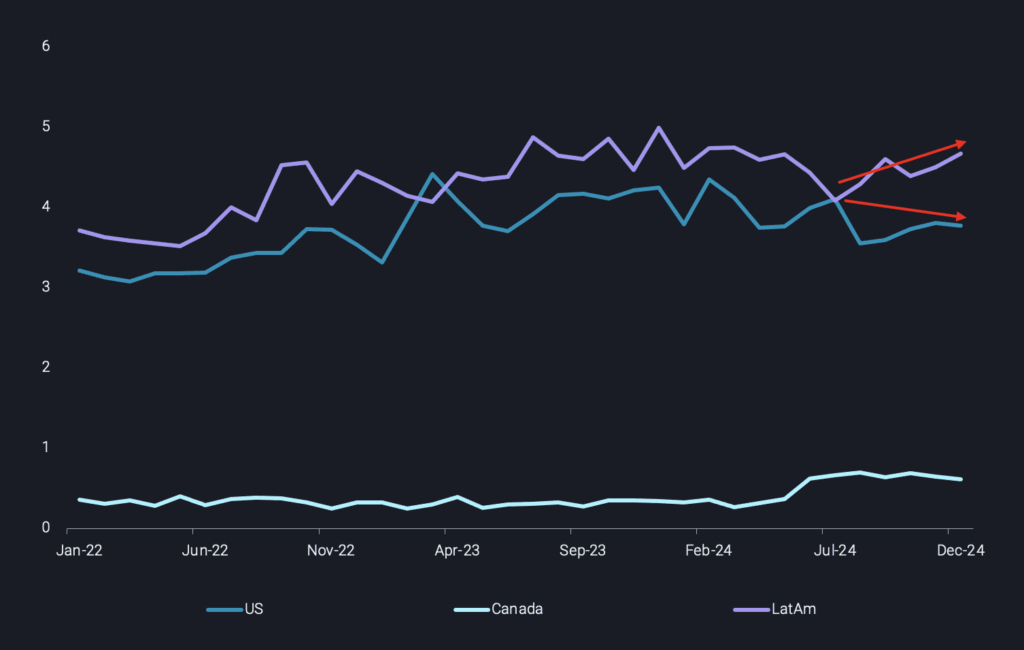Screen dimensions: 1024x650
Task: Click the Sep-23 x-axis label
Action: coord(583,550)
